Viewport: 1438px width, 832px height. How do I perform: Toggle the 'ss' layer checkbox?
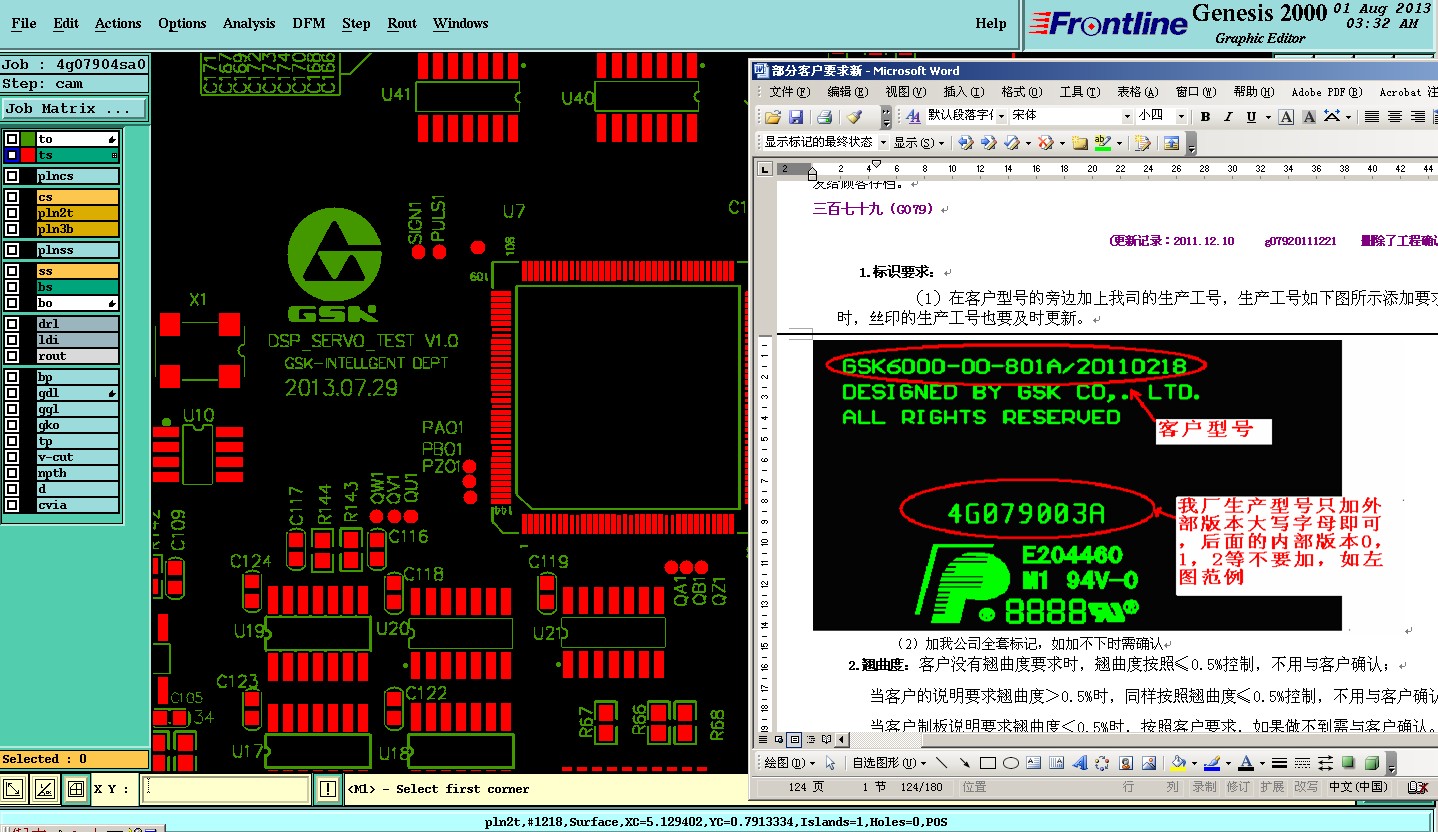[x=11, y=271]
